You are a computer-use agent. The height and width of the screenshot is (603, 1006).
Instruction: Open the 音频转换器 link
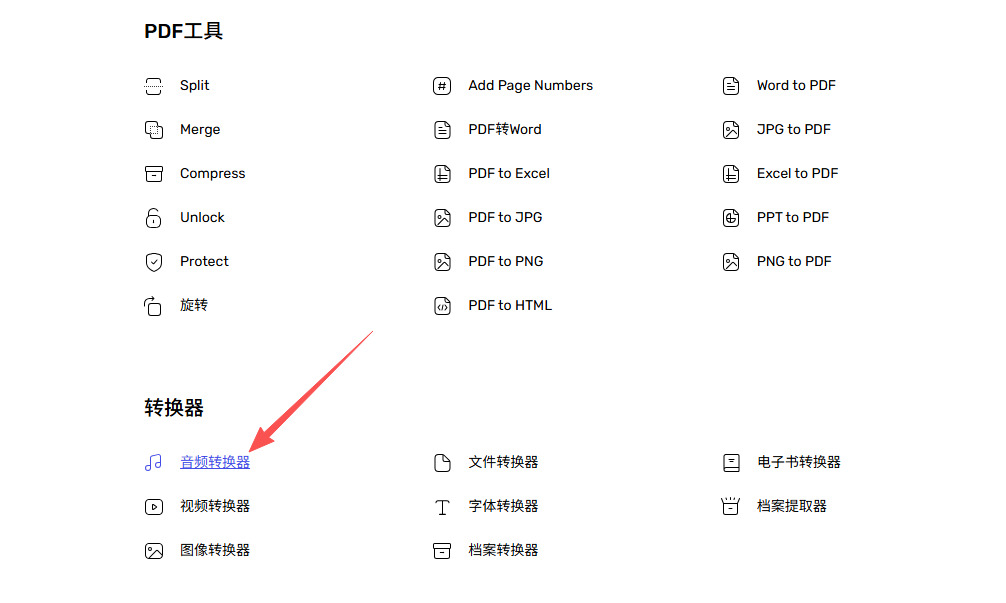click(x=215, y=463)
